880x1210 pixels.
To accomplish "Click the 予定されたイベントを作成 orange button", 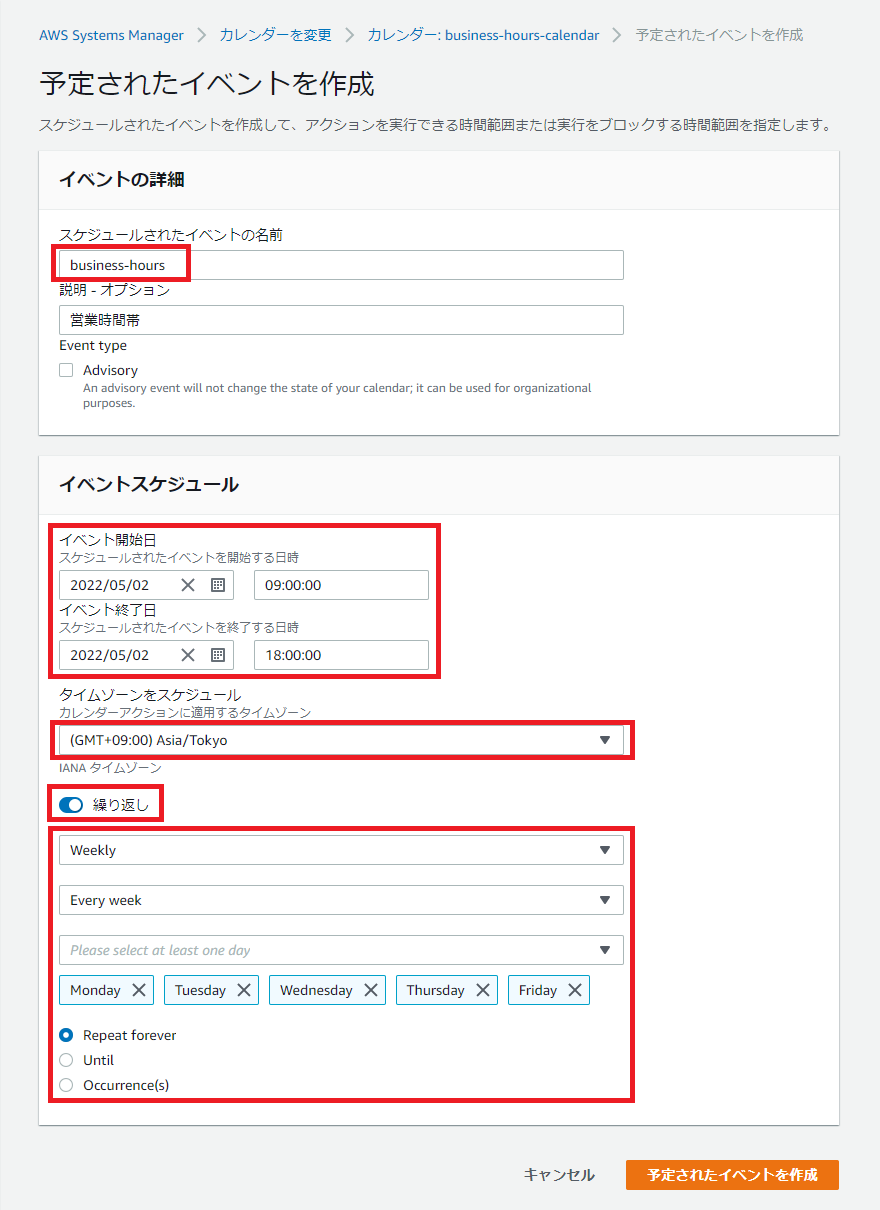I will point(732,1175).
